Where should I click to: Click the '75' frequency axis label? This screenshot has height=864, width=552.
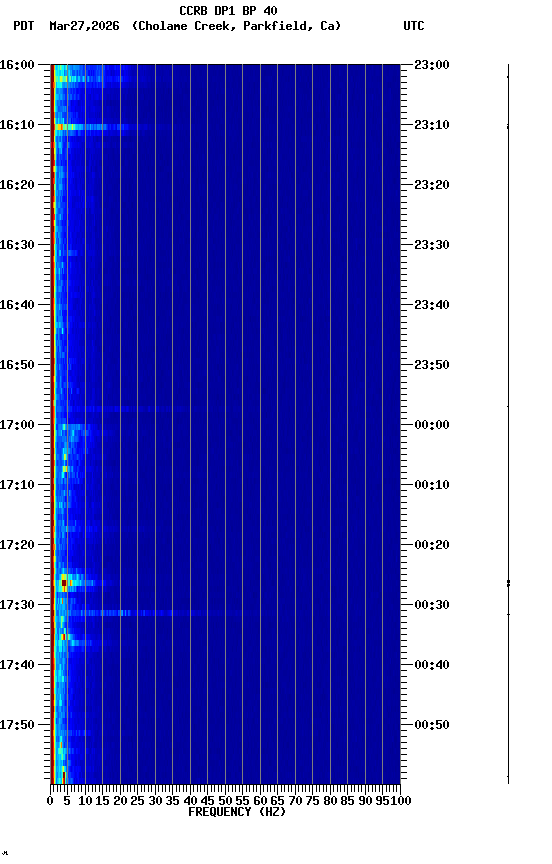(312, 801)
